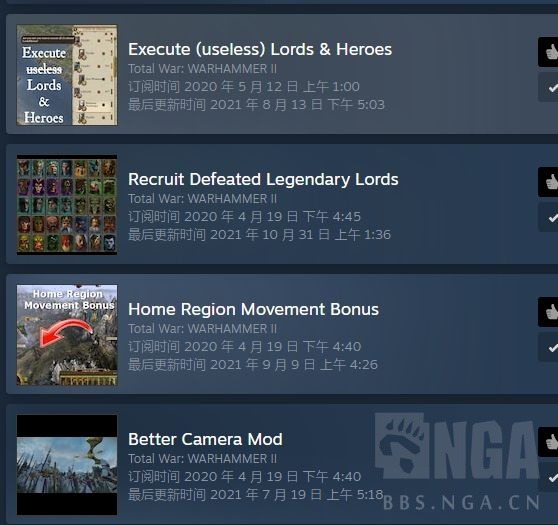Thumbs up Recruit Defeated Legendary Lords
The height and width of the screenshot is (525, 558).
tap(548, 182)
